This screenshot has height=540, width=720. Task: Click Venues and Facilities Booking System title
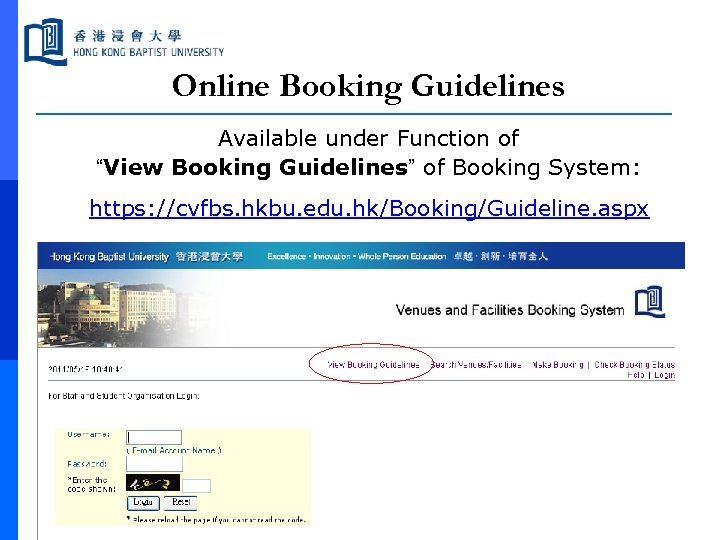pyautogui.click(x=510, y=310)
